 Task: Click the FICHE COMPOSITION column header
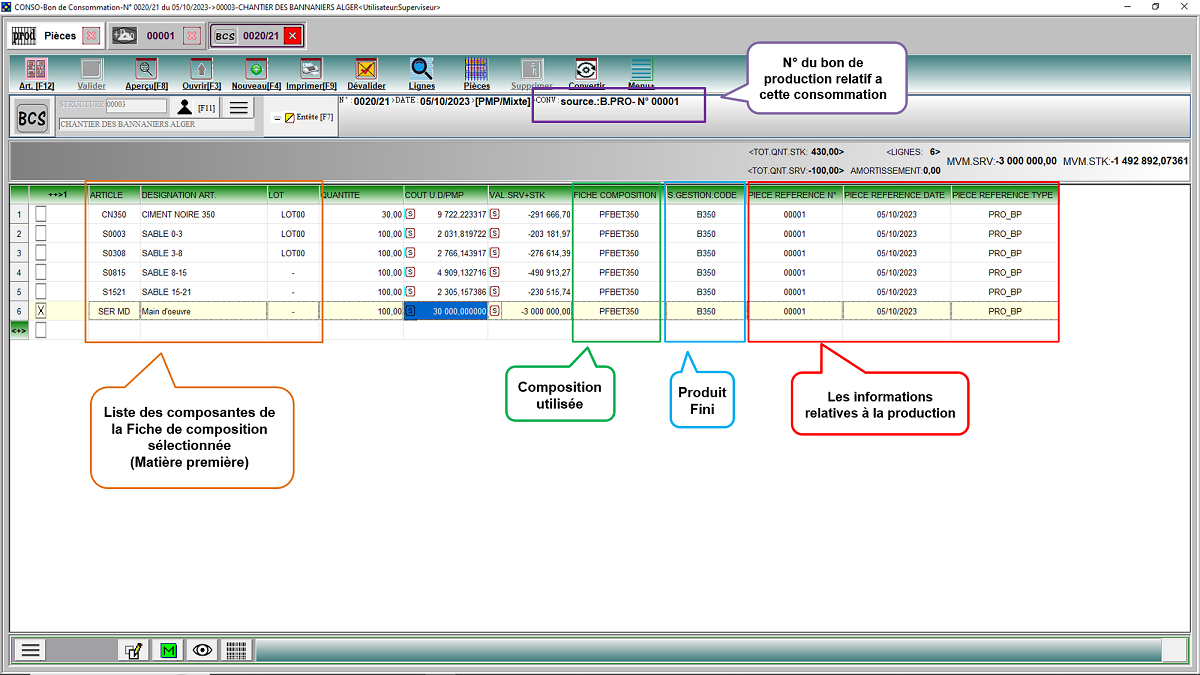(615, 194)
